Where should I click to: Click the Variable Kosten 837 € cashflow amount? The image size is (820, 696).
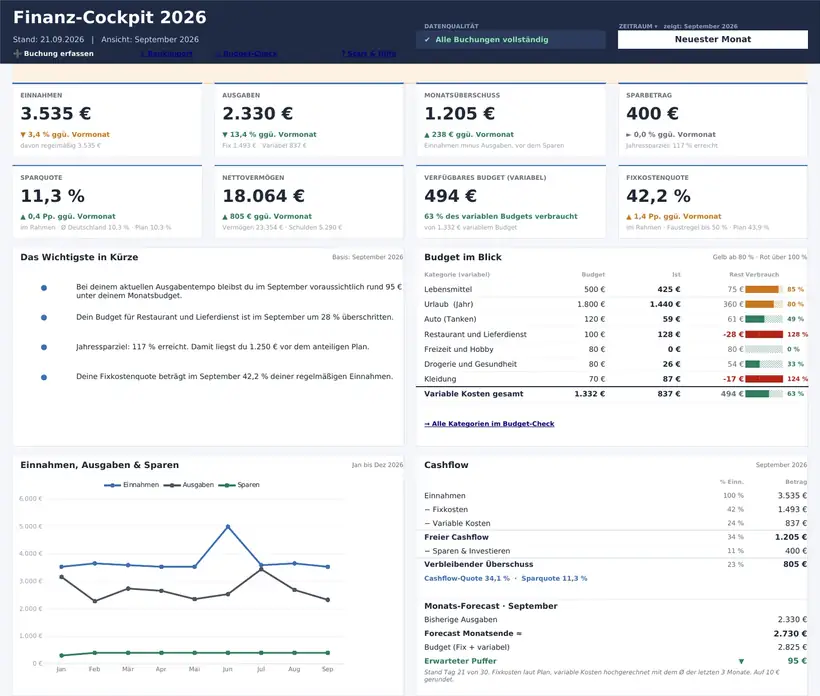pyautogui.click(x=795, y=523)
